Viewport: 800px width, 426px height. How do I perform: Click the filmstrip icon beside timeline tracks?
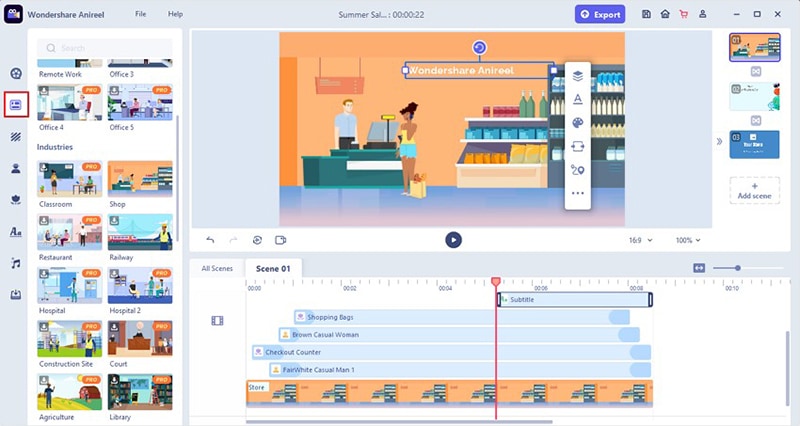[x=217, y=320]
